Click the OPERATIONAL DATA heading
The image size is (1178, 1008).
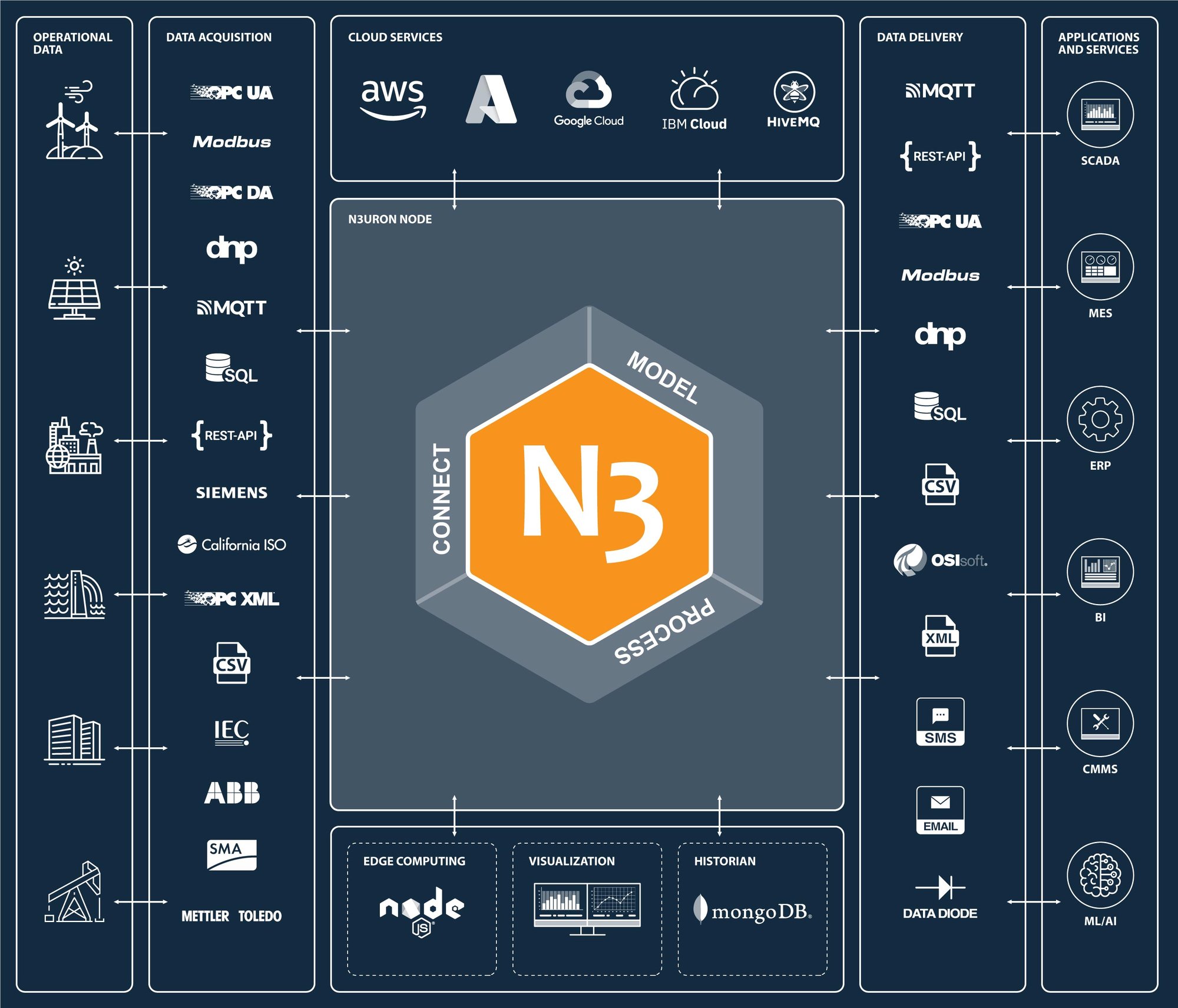click(72, 43)
